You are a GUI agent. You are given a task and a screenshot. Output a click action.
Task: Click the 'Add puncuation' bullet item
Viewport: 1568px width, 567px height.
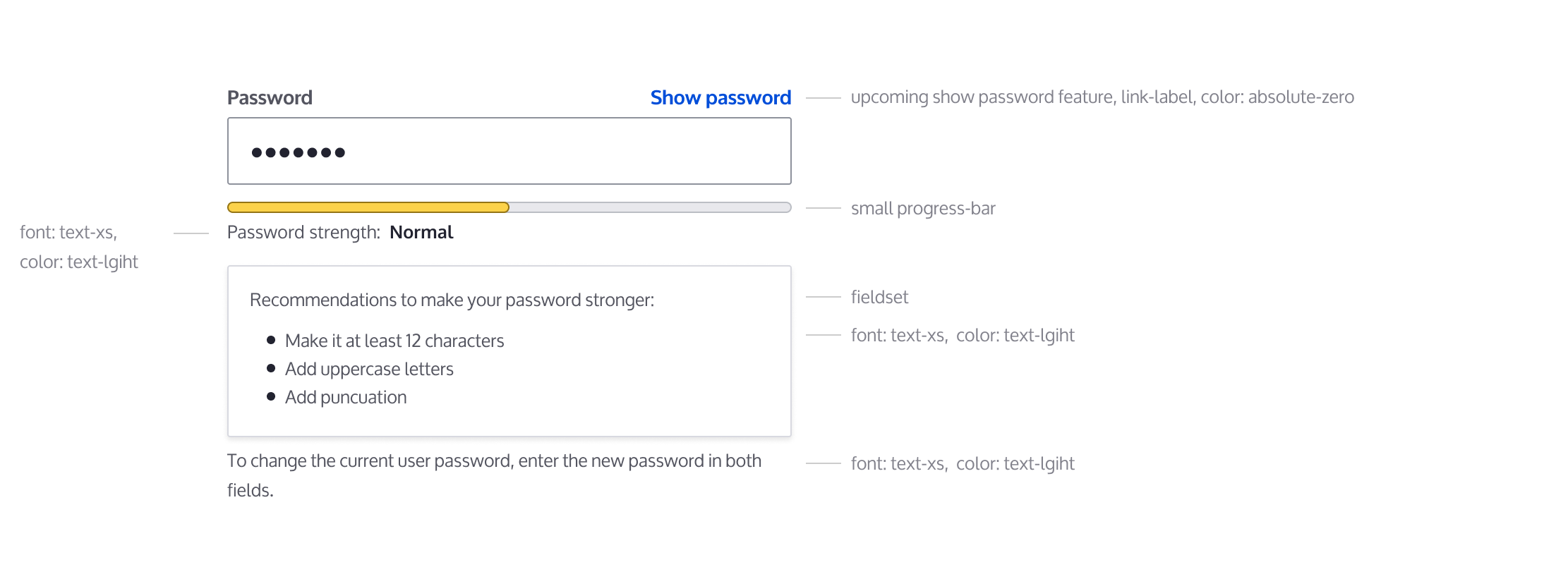[x=346, y=396]
